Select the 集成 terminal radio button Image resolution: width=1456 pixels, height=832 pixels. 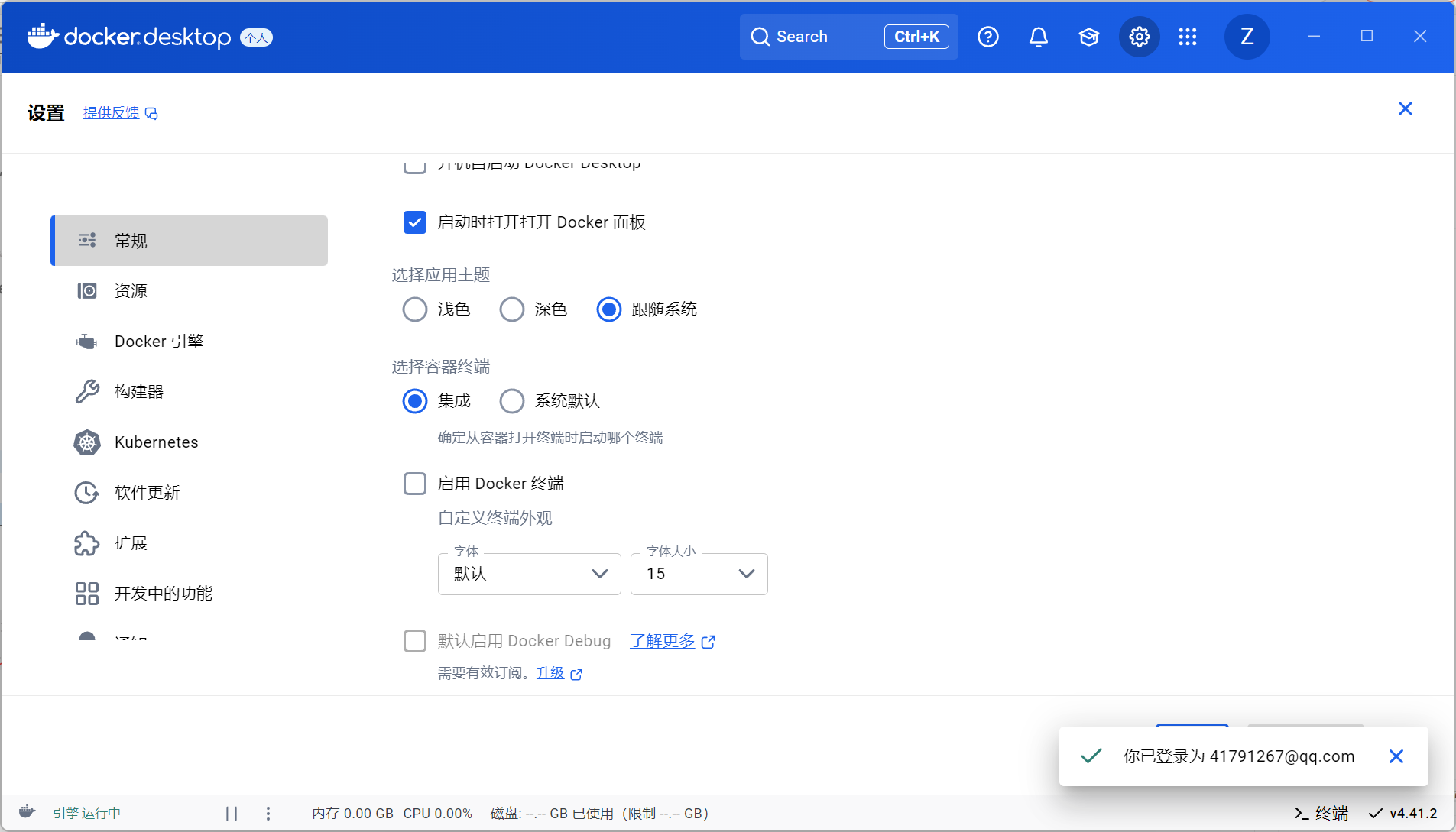coord(415,401)
